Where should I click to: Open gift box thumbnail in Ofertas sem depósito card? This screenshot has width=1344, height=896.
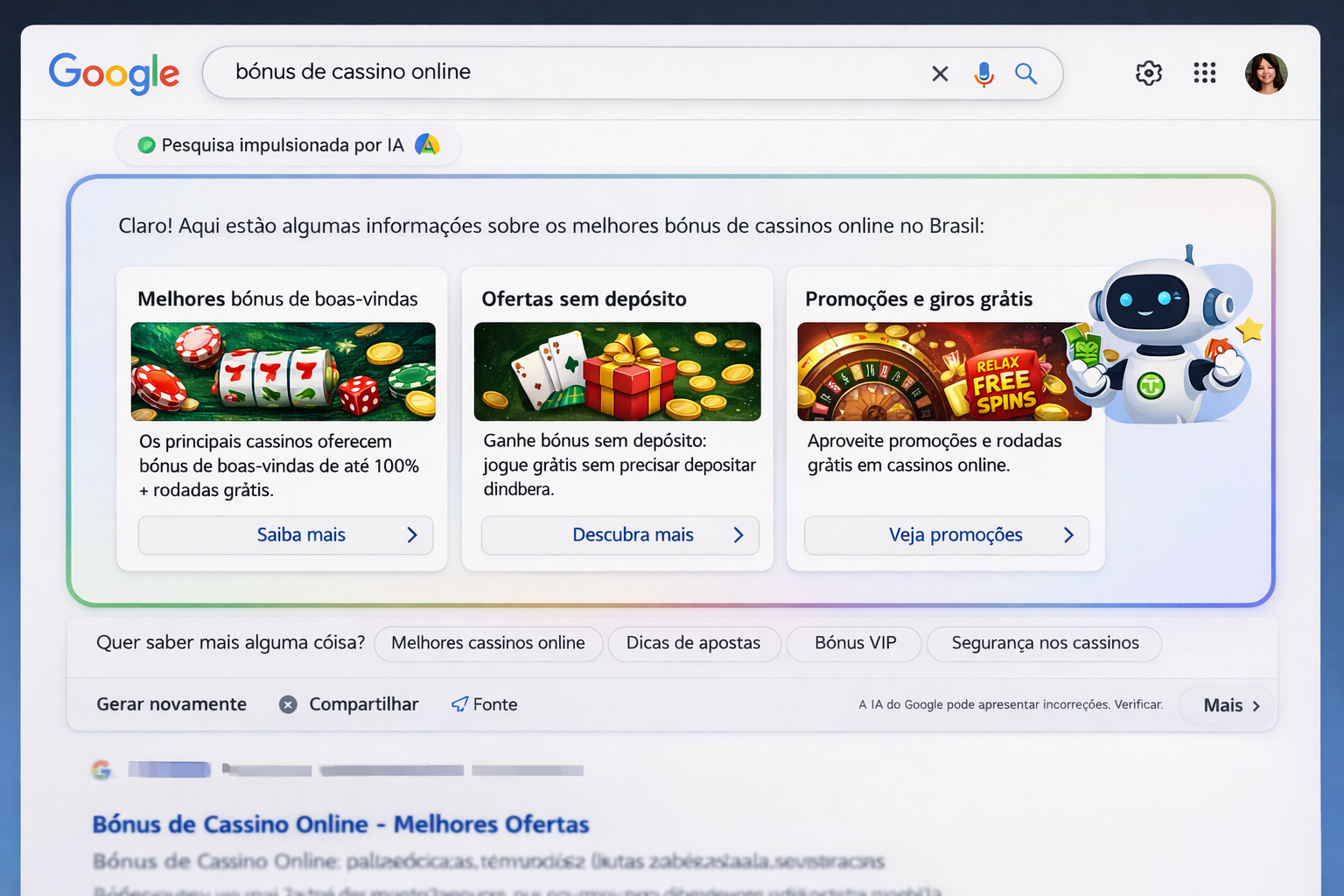pos(618,372)
